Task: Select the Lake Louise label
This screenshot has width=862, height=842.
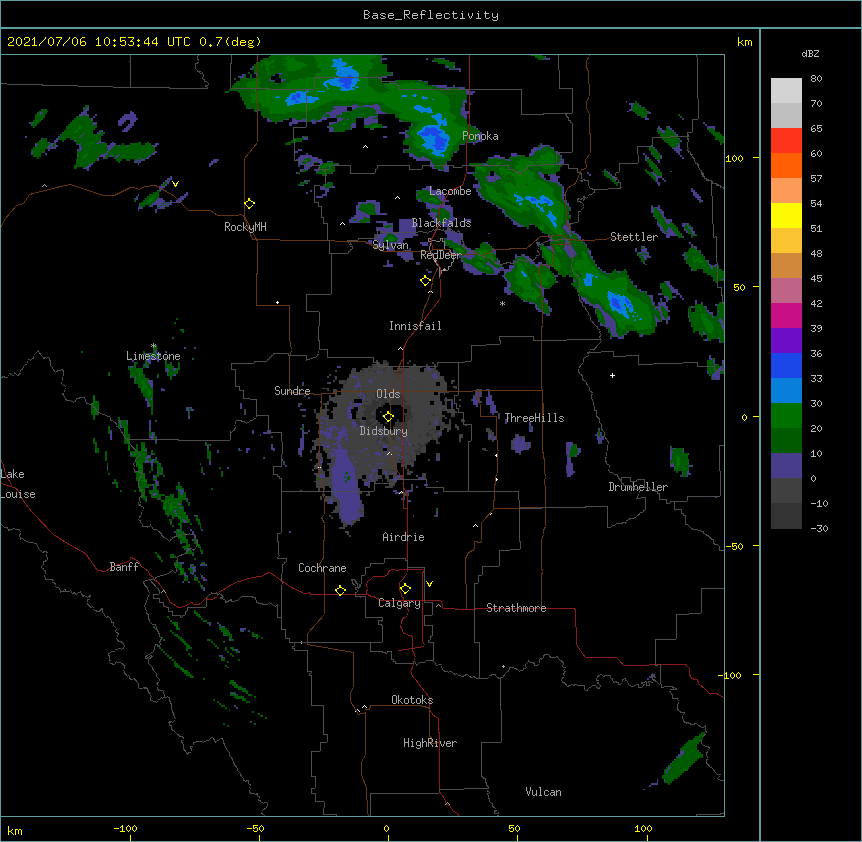Action: pyautogui.click(x=18, y=484)
